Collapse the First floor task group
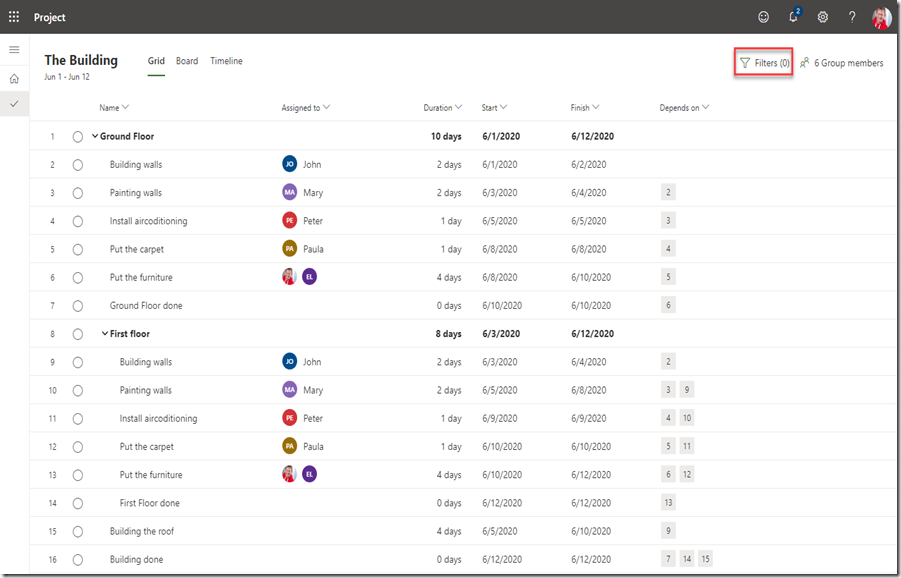901x578 pixels. (x=105, y=334)
